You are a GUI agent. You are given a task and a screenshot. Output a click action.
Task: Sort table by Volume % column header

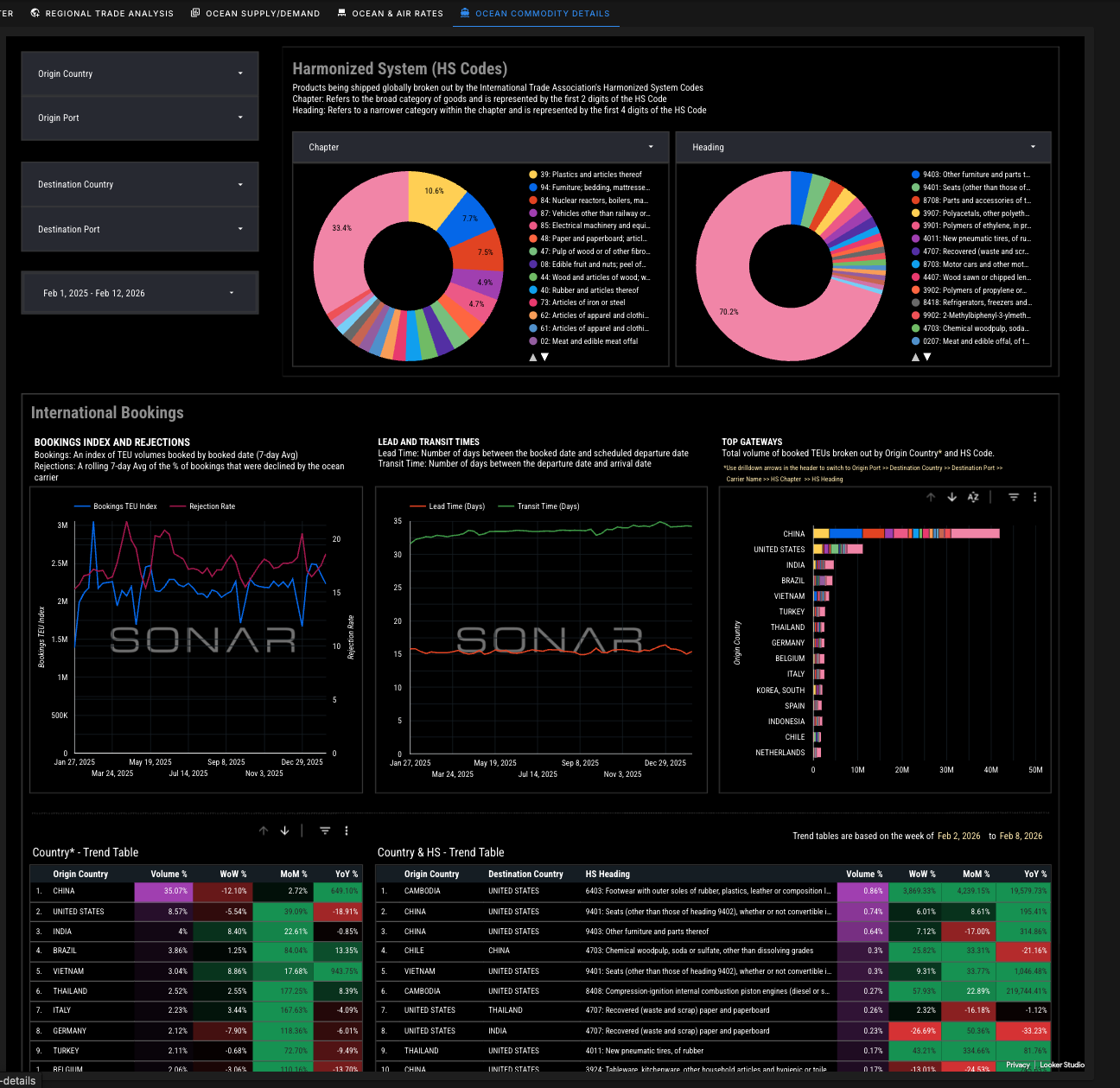(x=169, y=874)
